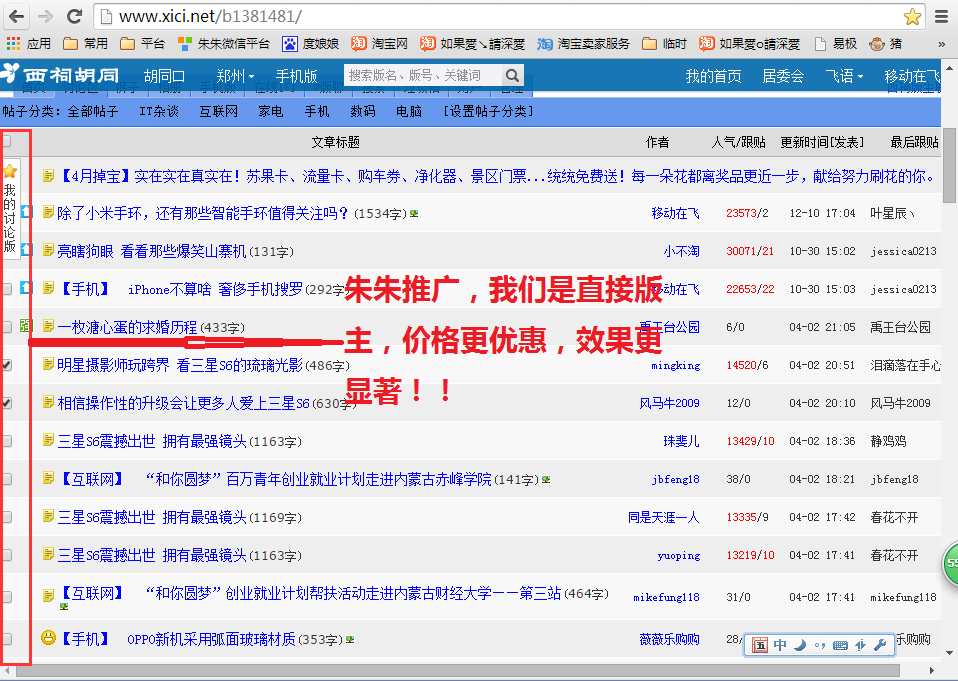Open author profile jbfeng18
Viewport: 958px width, 681px height.
(x=676, y=479)
